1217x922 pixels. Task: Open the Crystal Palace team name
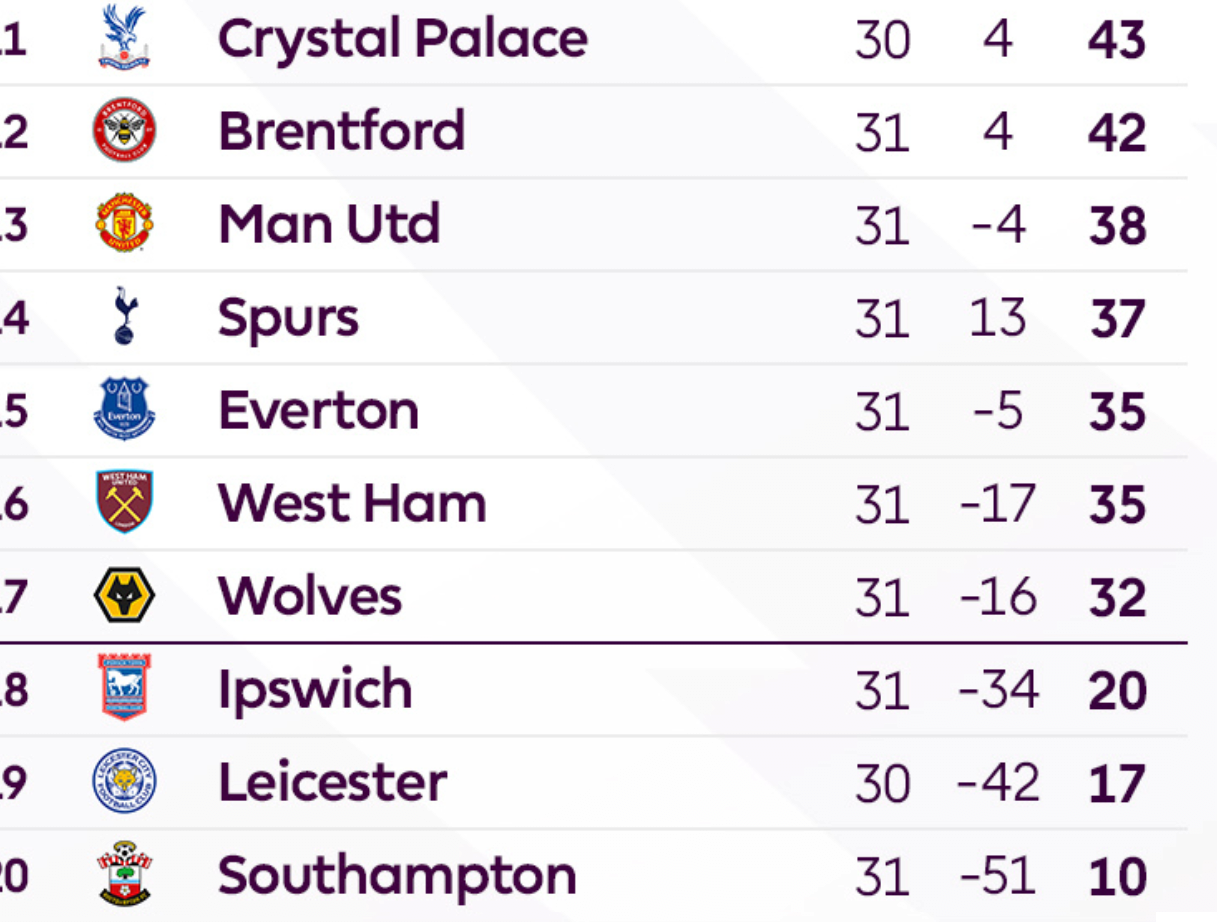[403, 40]
